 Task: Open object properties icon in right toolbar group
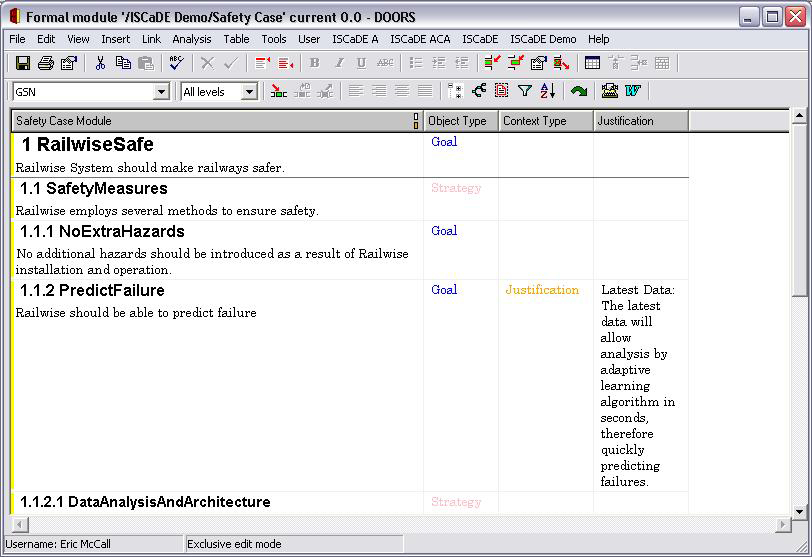[x=539, y=63]
